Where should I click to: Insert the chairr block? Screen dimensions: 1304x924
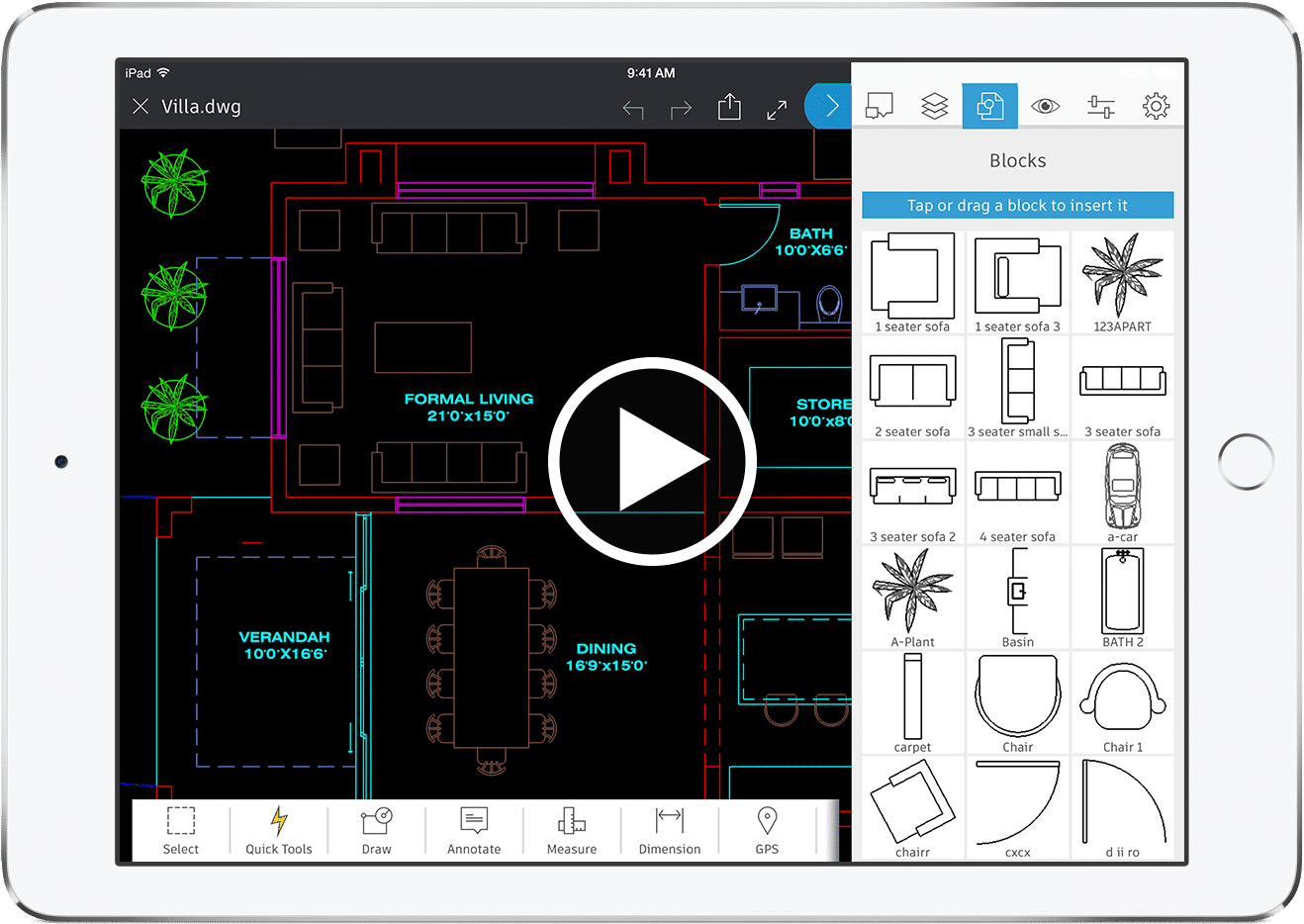click(x=912, y=807)
